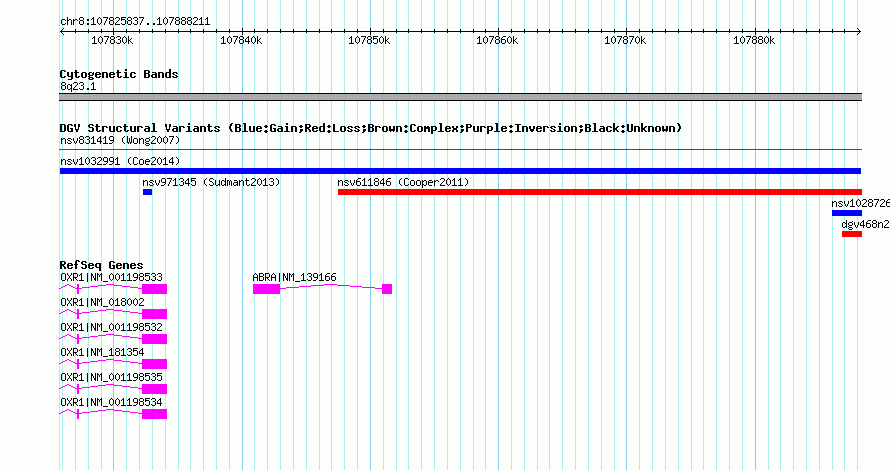This screenshot has width=890, height=470.
Task: Select the OXR1 NM_018002 magenta exon block
Action: (154, 314)
